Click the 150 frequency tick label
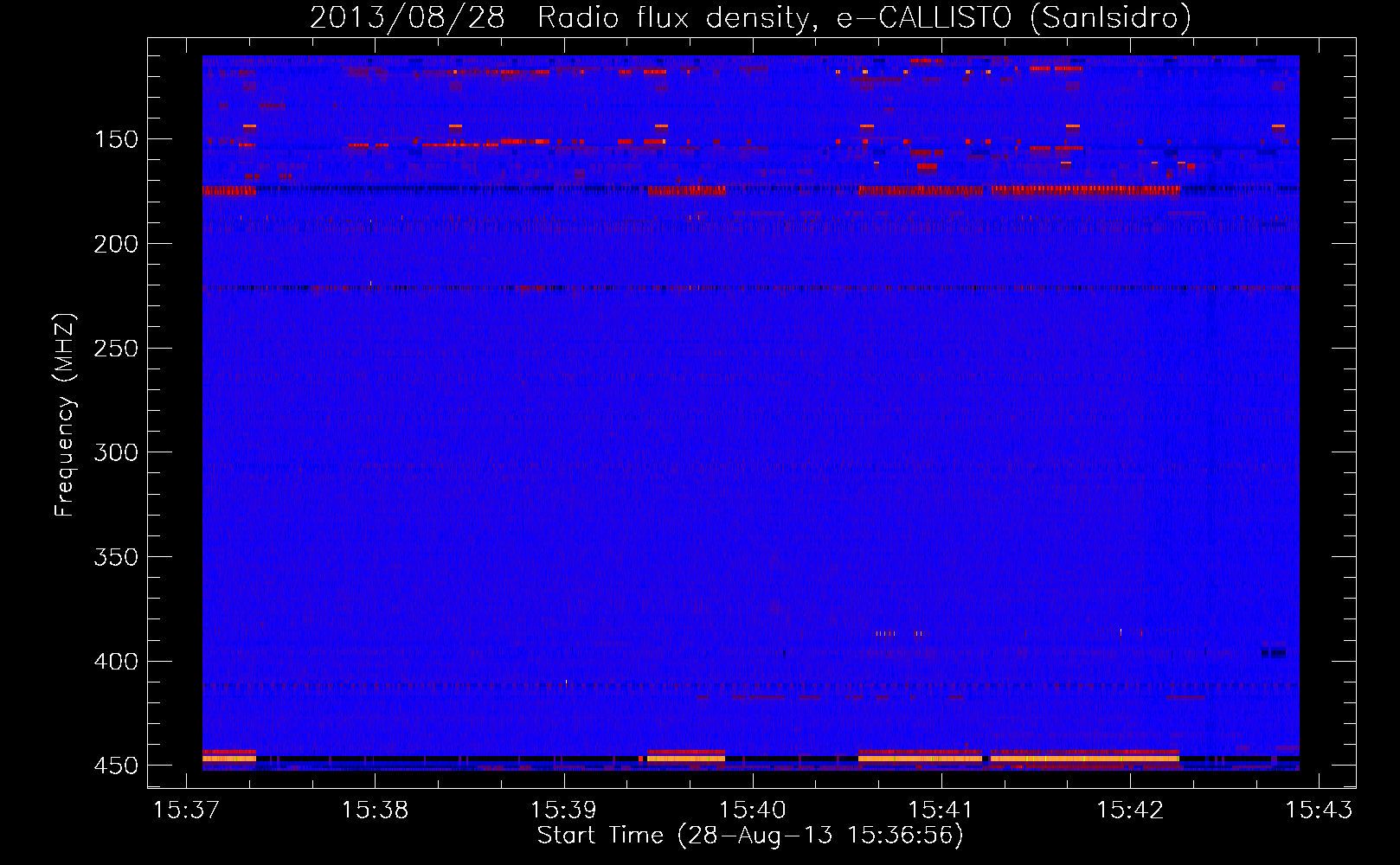1400x865 pixels. click(116, 139)
